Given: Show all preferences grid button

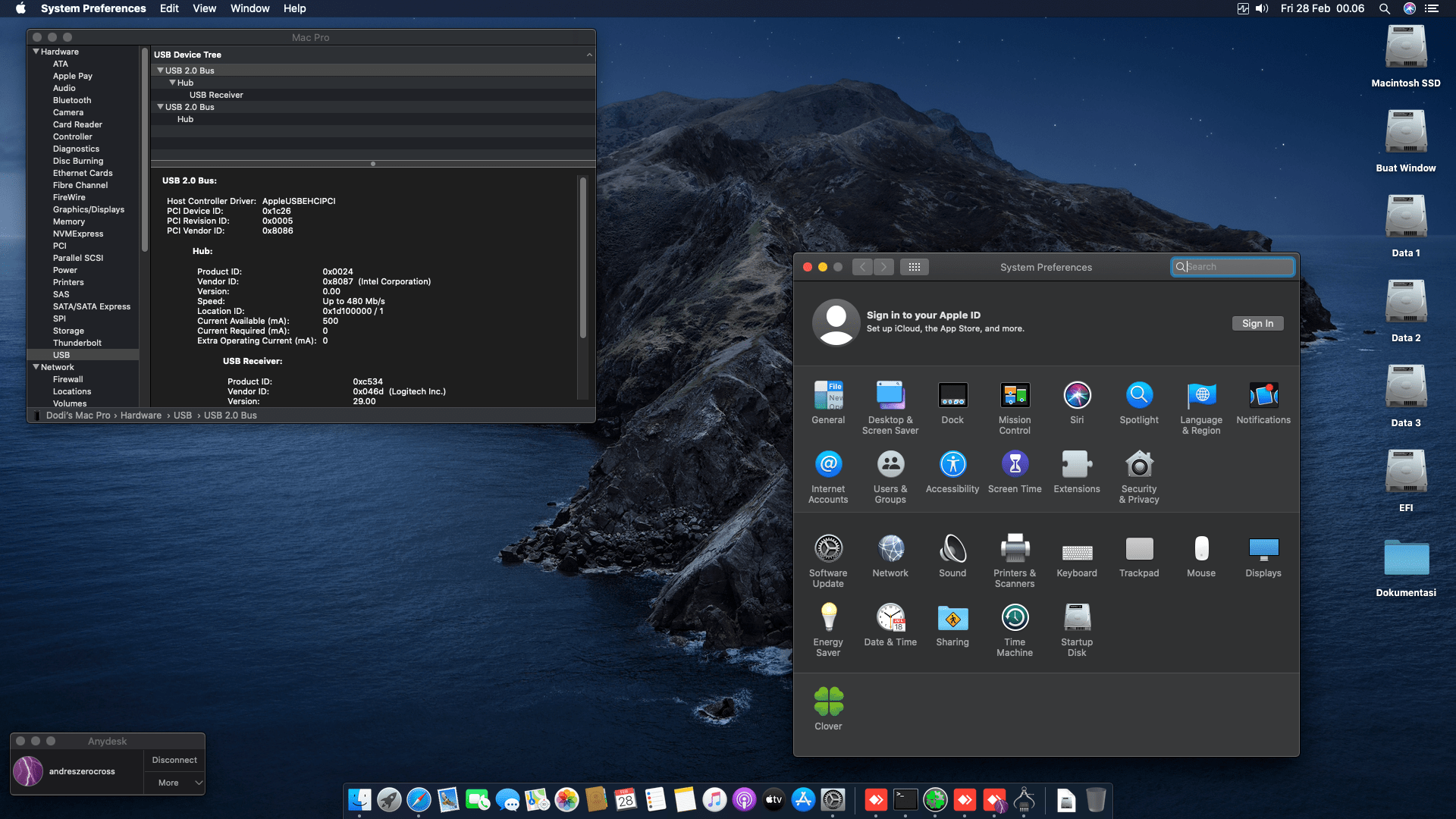Looking at the screenshot, I should pos(915,267).
